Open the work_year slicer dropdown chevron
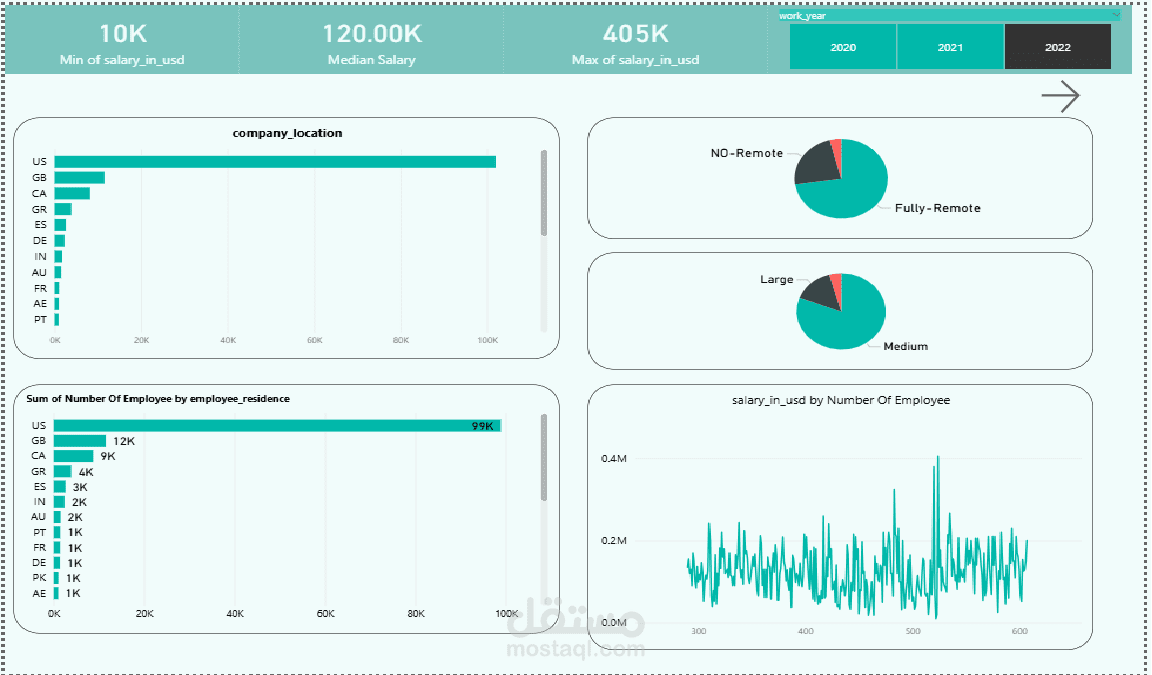This screenshot has width=1152, height=675. point(1115,15)
